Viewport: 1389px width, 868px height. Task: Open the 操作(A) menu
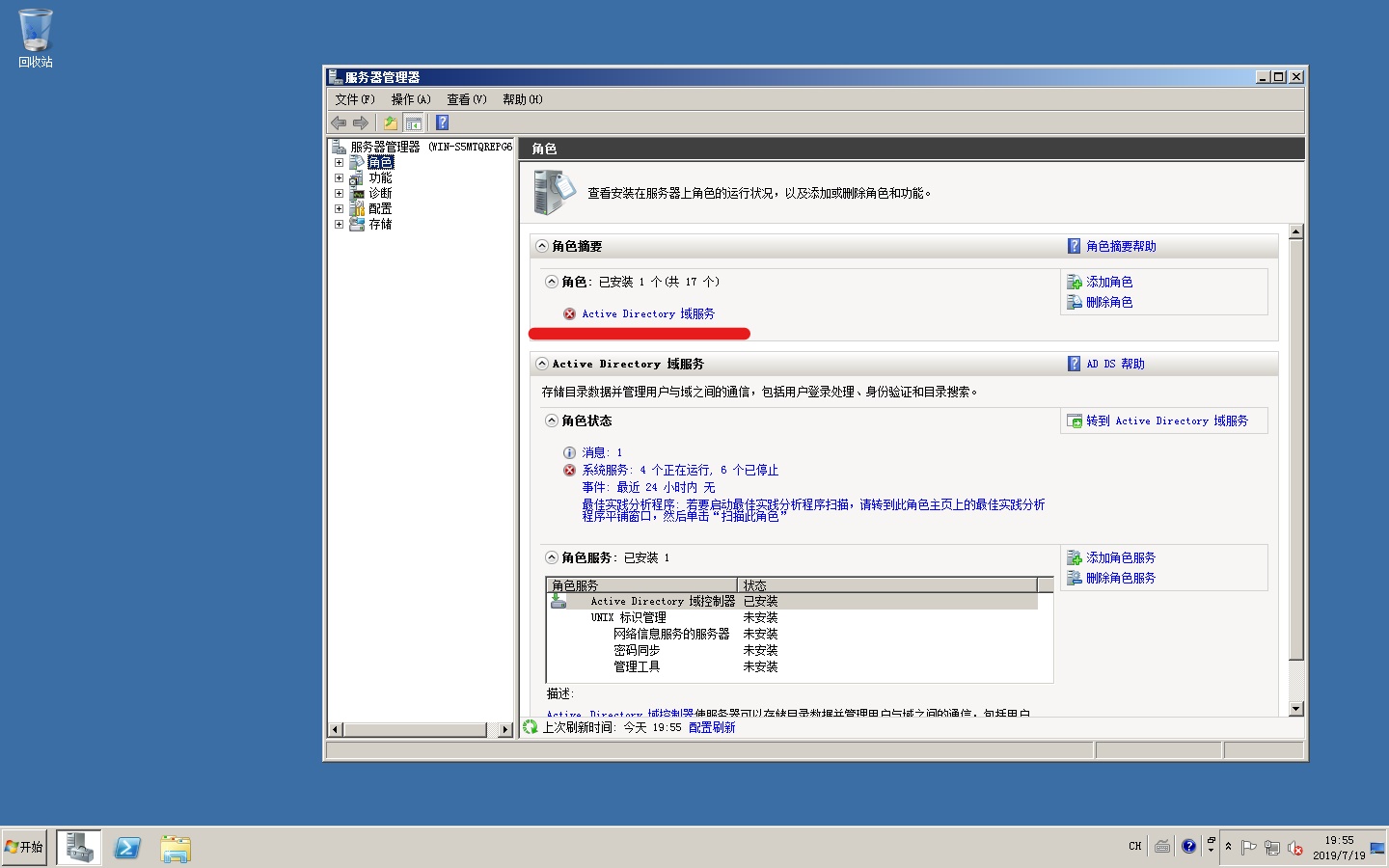410,99
